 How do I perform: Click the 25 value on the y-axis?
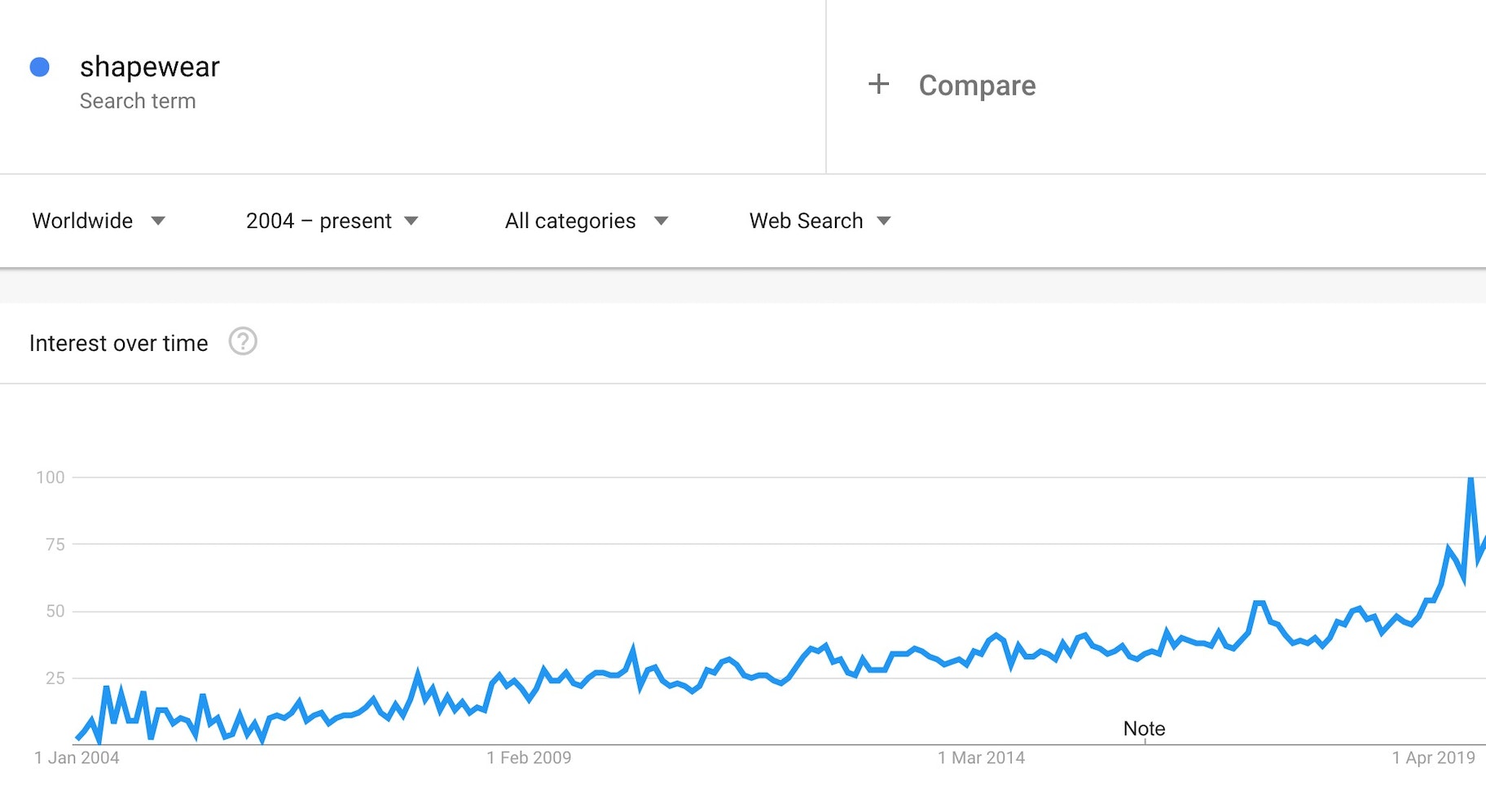pyautogui.click(x=55, y=678)
